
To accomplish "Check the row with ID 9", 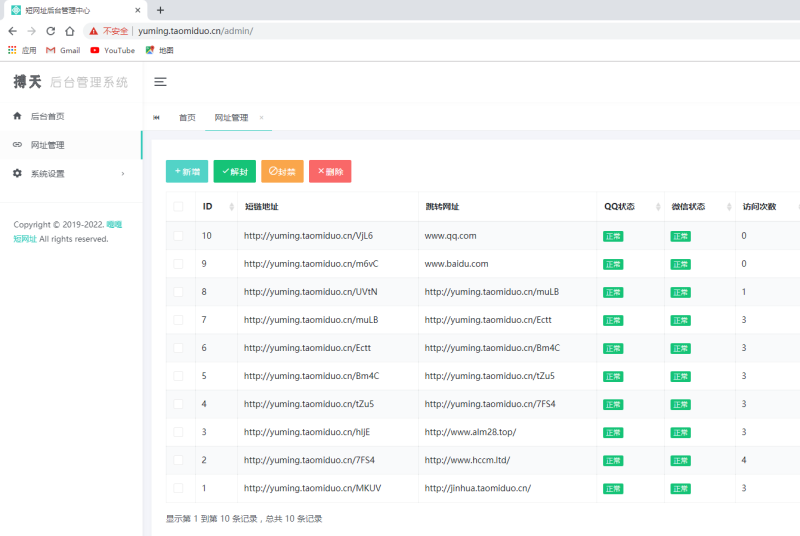I will 178,264.
